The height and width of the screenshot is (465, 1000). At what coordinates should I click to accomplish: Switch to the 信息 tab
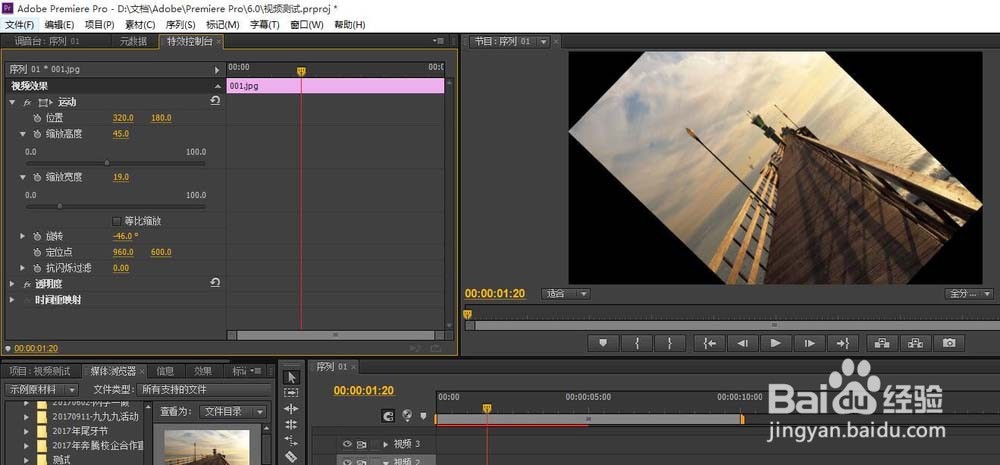[x=165, y=371]
